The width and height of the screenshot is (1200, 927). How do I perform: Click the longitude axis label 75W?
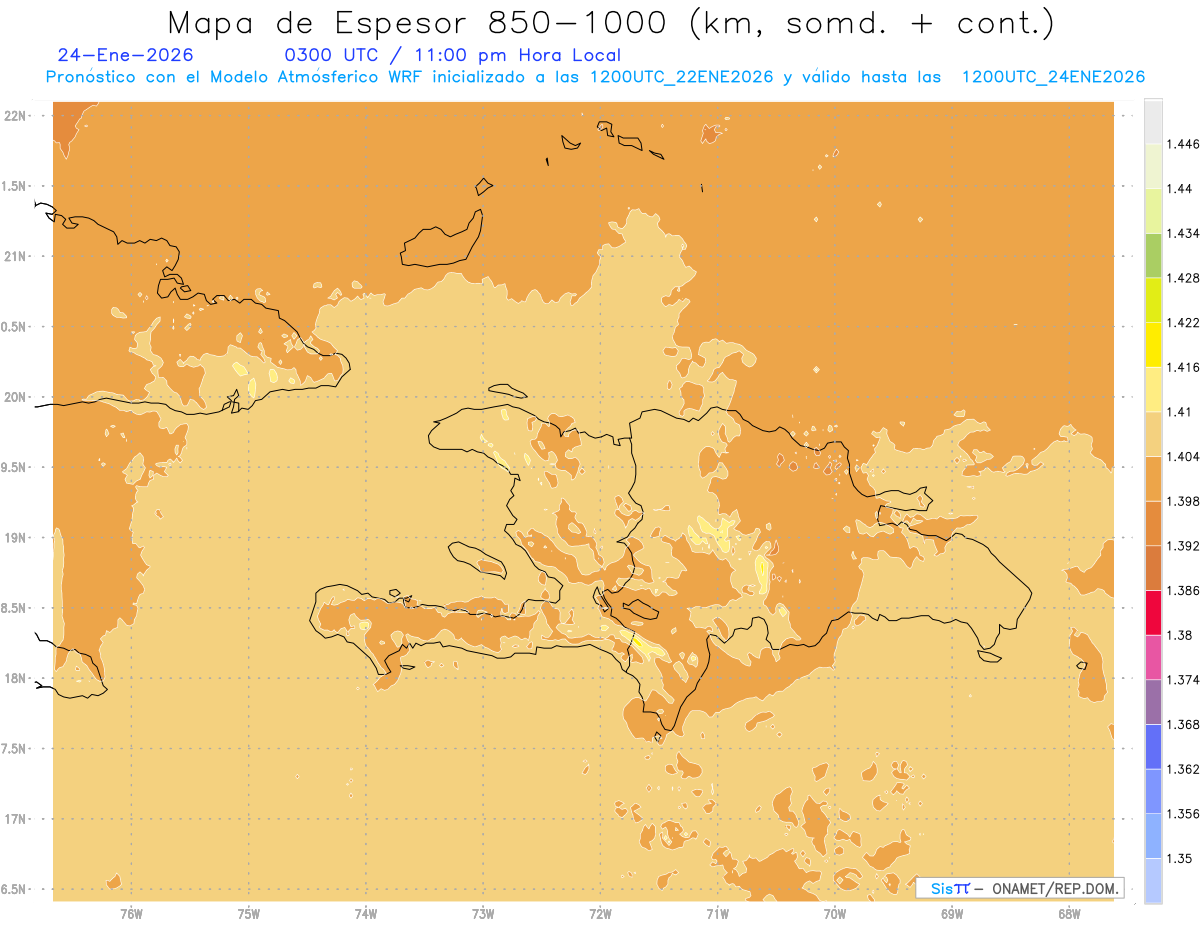(x=249, y=914)
